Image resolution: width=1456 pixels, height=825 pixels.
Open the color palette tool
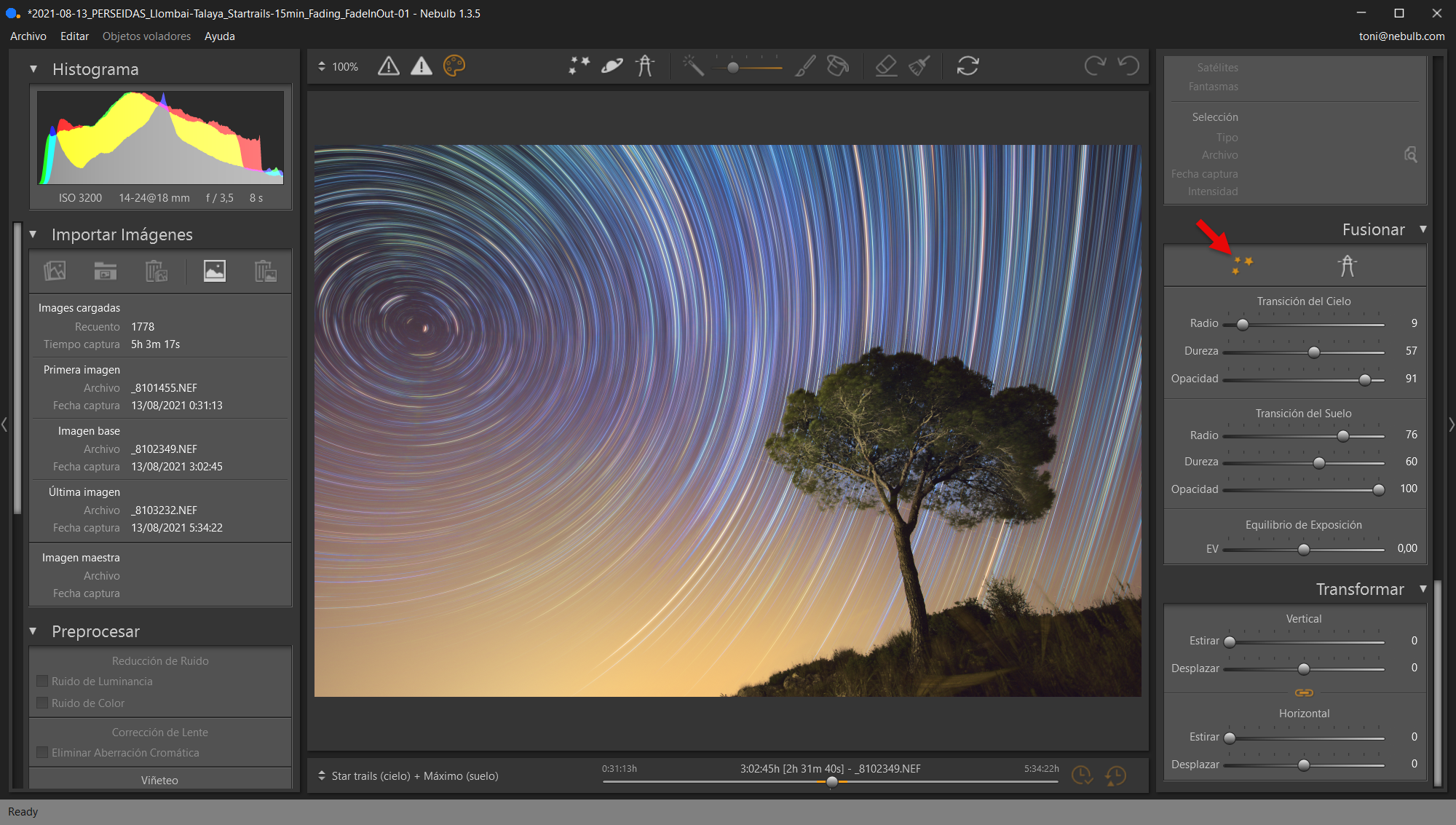(x=454, y=66)
